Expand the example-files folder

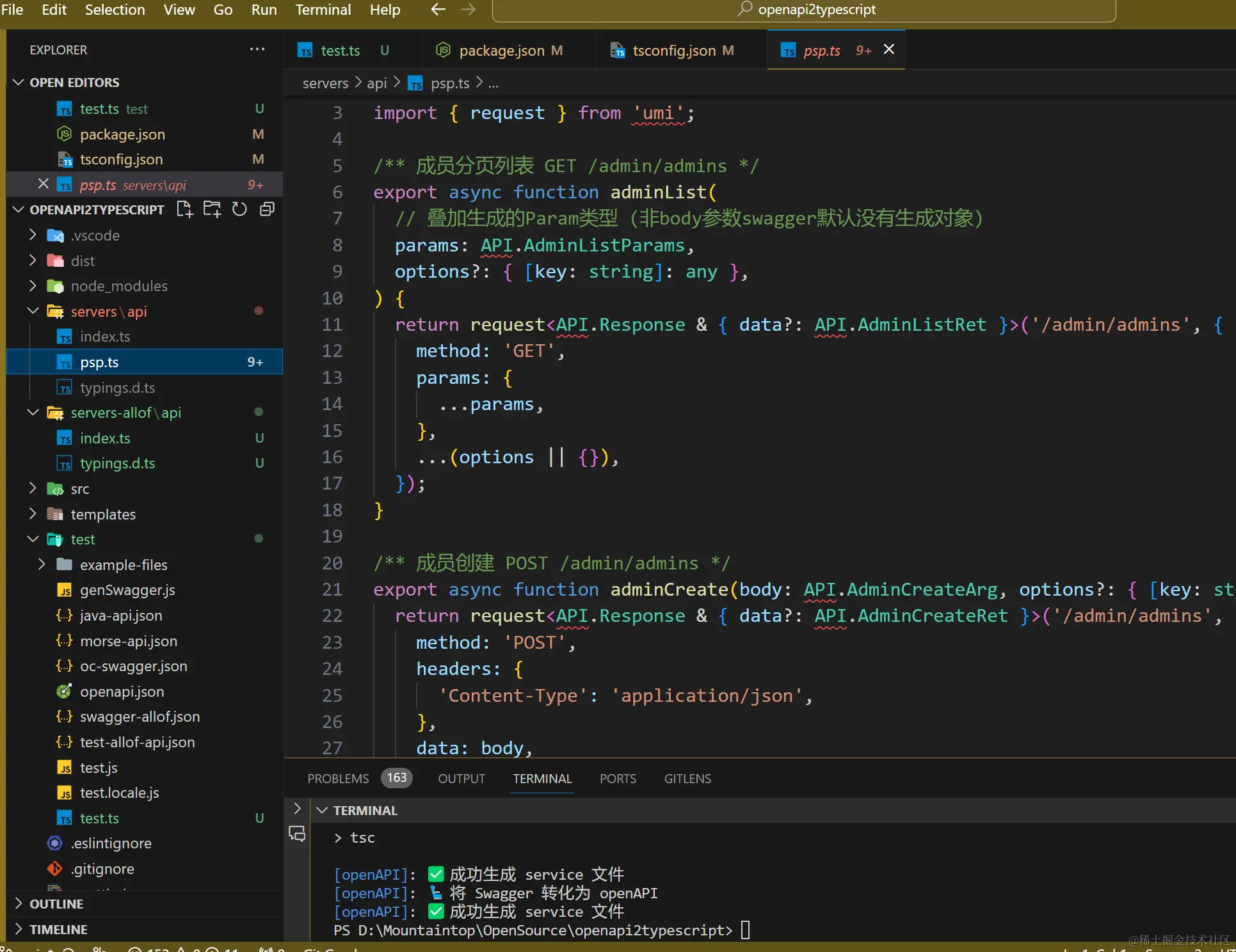42,564
